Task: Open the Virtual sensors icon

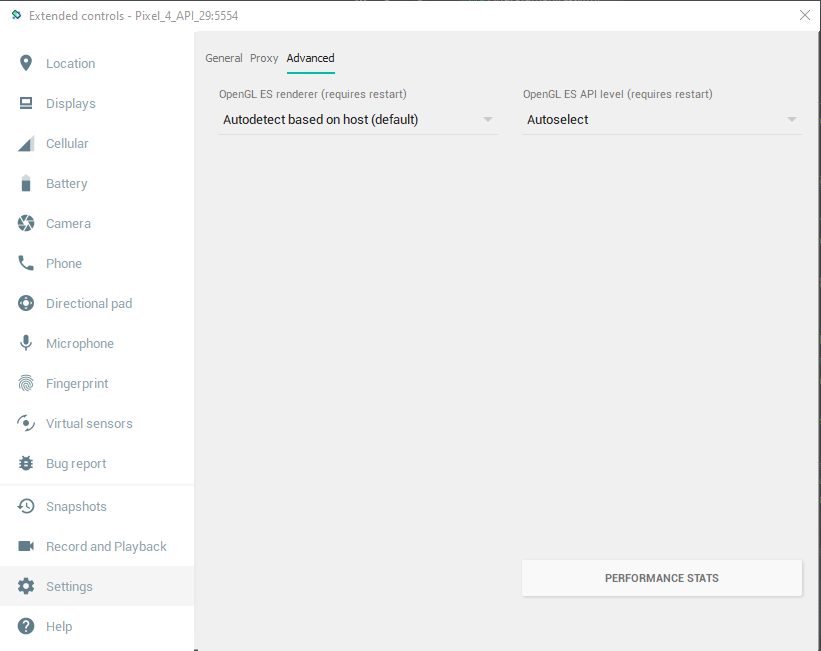Action: pos(24,423)
